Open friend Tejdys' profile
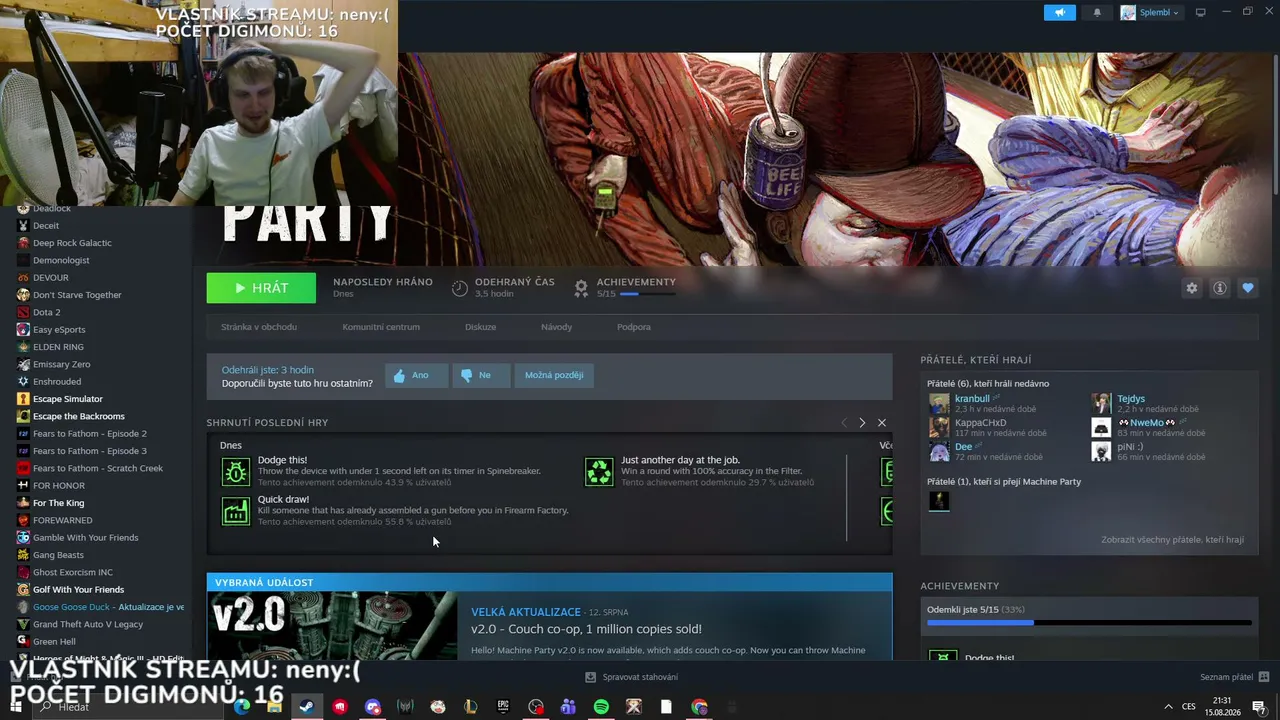 [x=1131, y=399]
